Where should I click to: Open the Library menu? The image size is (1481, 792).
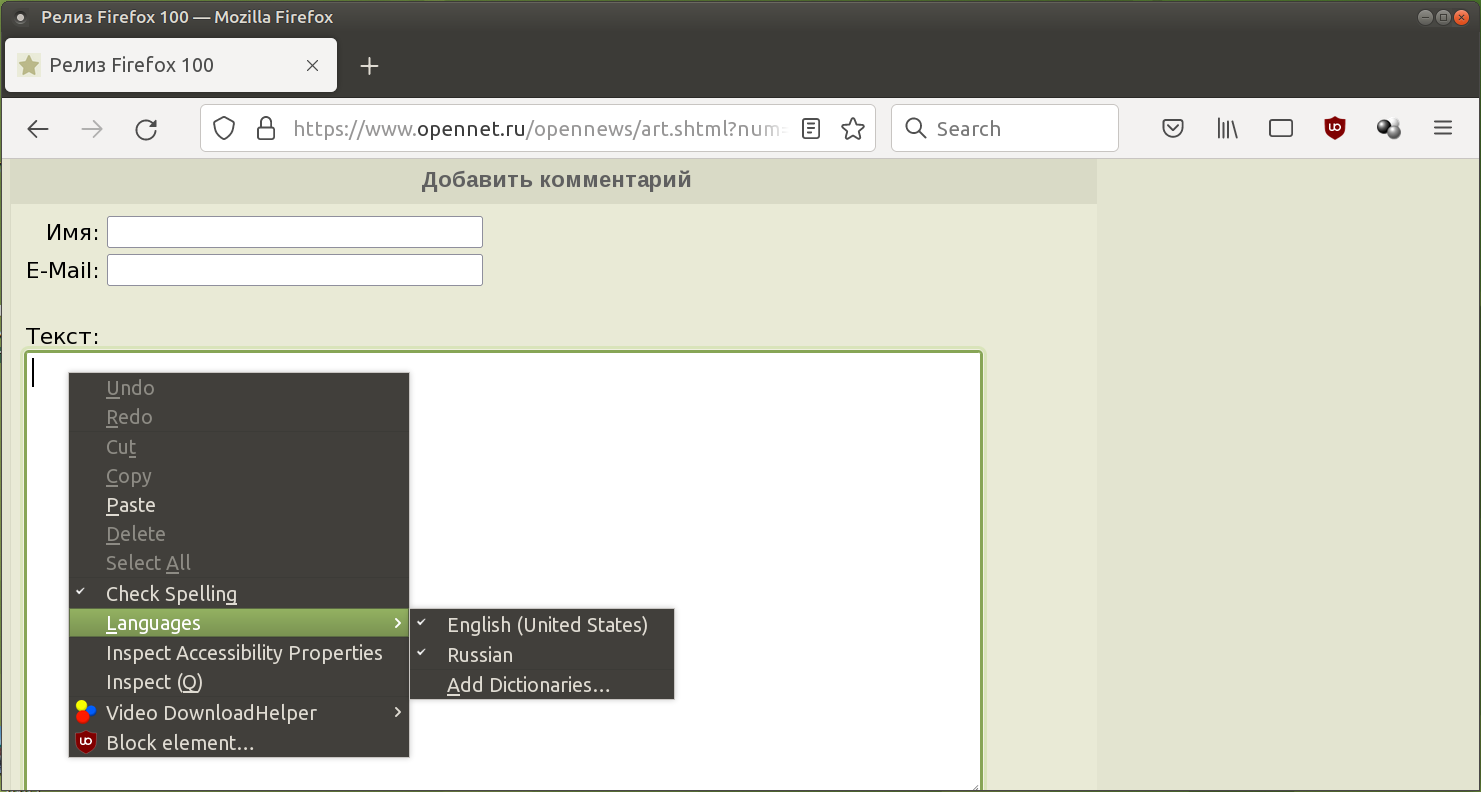(1227, 129)
